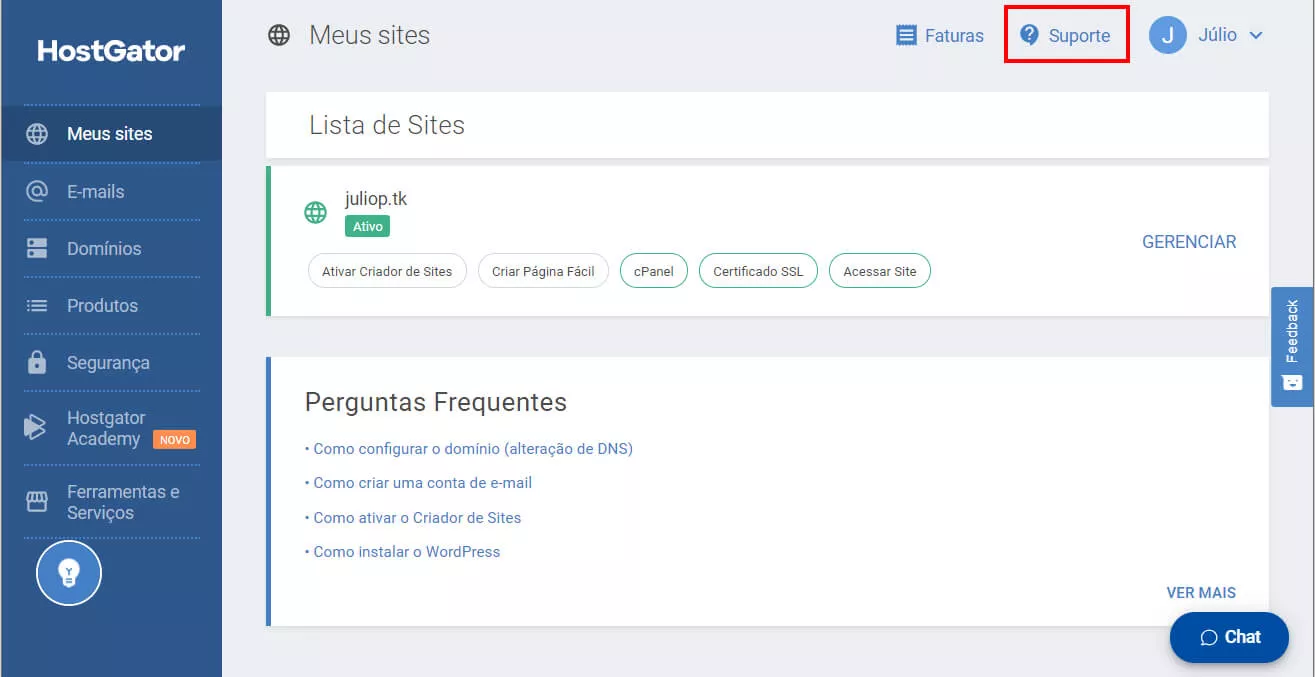This screenshot has width=1315, height=677.
Task: Click GERENCIAR for juliop.tk
Action: coord(1189,242)
